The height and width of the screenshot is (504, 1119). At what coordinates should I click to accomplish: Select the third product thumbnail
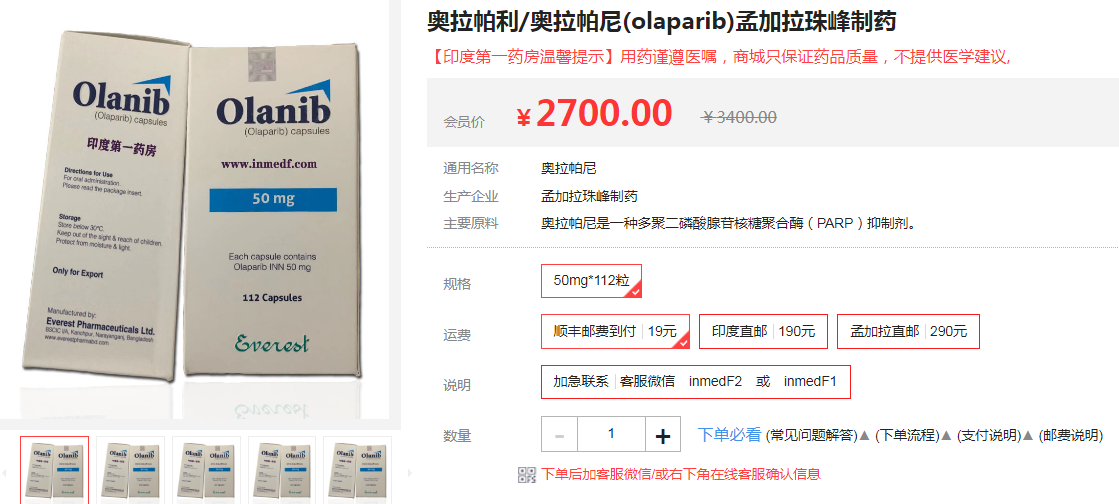click(x=206, y=470)
